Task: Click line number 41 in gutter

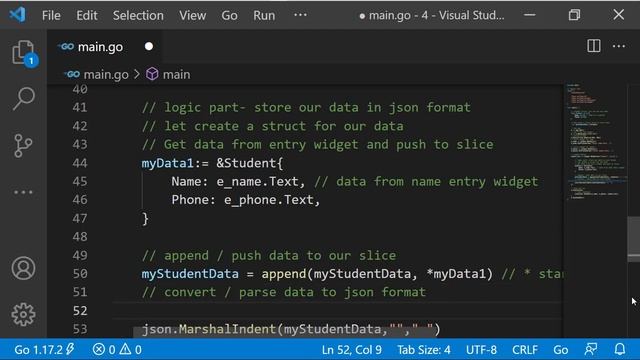Action: 80,107
